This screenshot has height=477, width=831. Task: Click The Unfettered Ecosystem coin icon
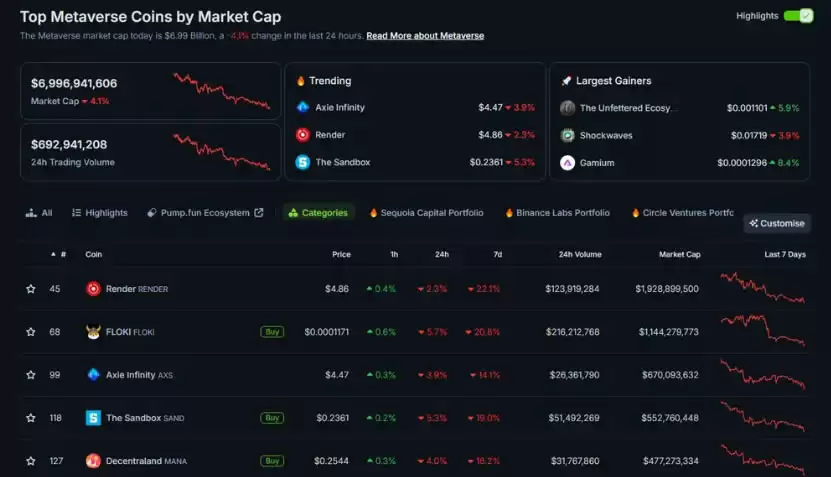(x=568, y=108)
